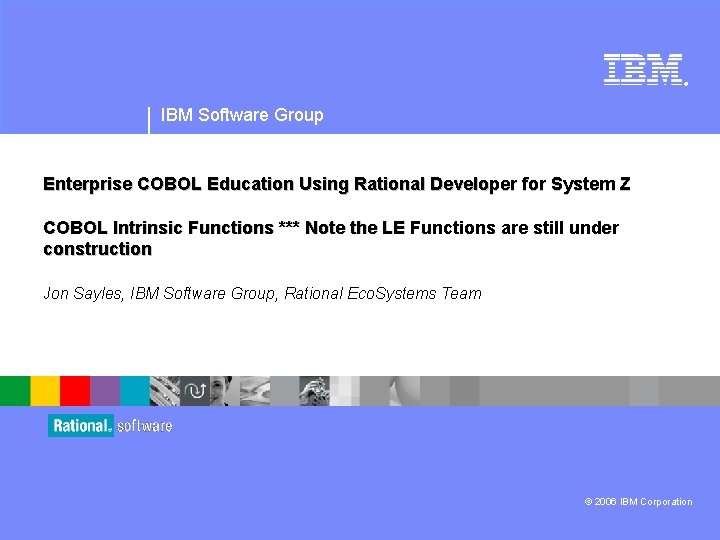The image size is (720, 540).
Task: Click the hands photo tile
Action: [315, 391]
